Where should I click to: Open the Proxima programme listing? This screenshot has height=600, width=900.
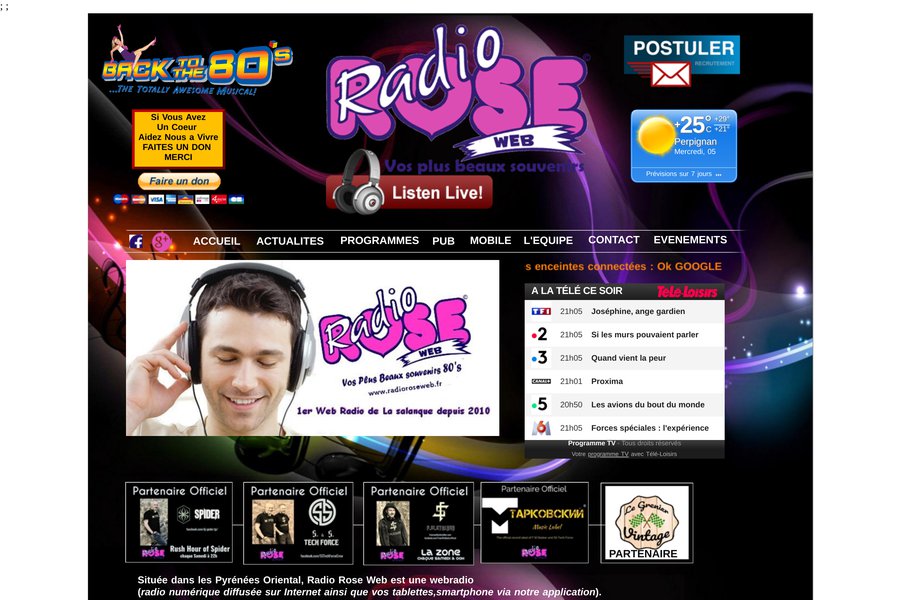click(x=607, y=381)
